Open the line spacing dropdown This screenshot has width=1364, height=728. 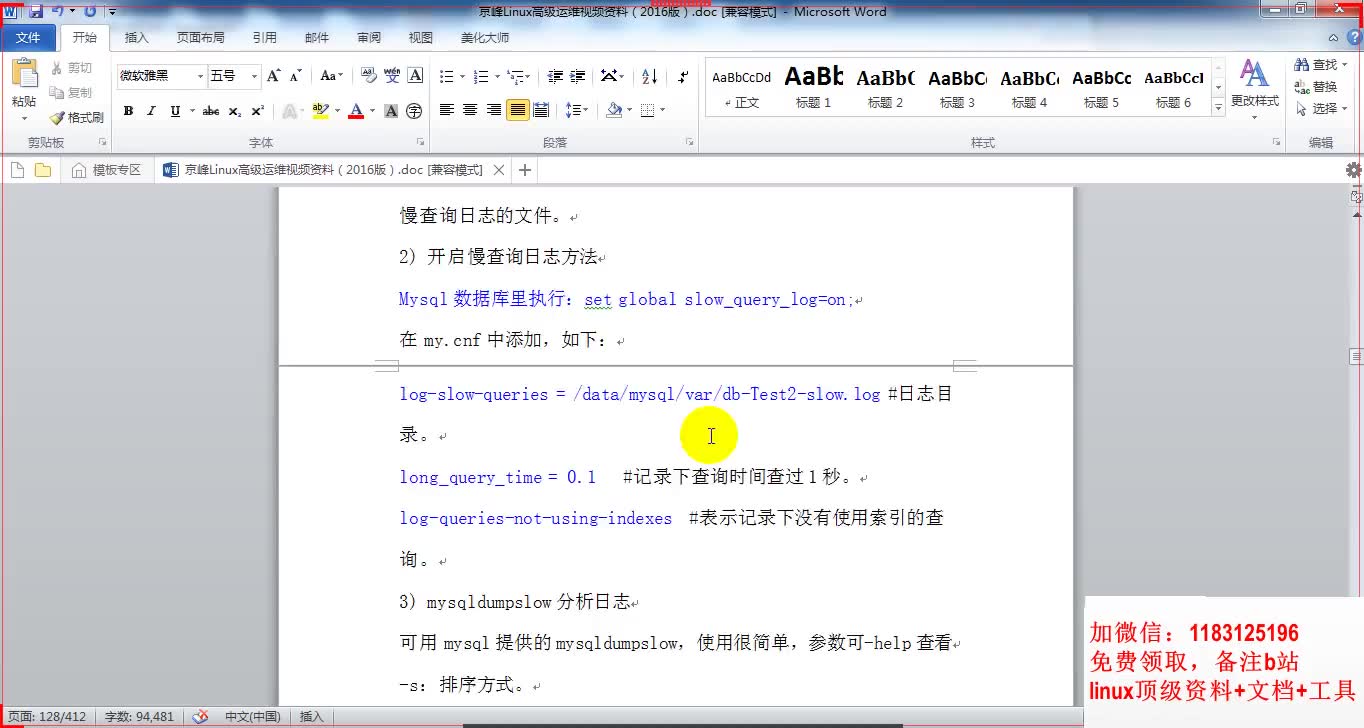[x=576, y=110]
